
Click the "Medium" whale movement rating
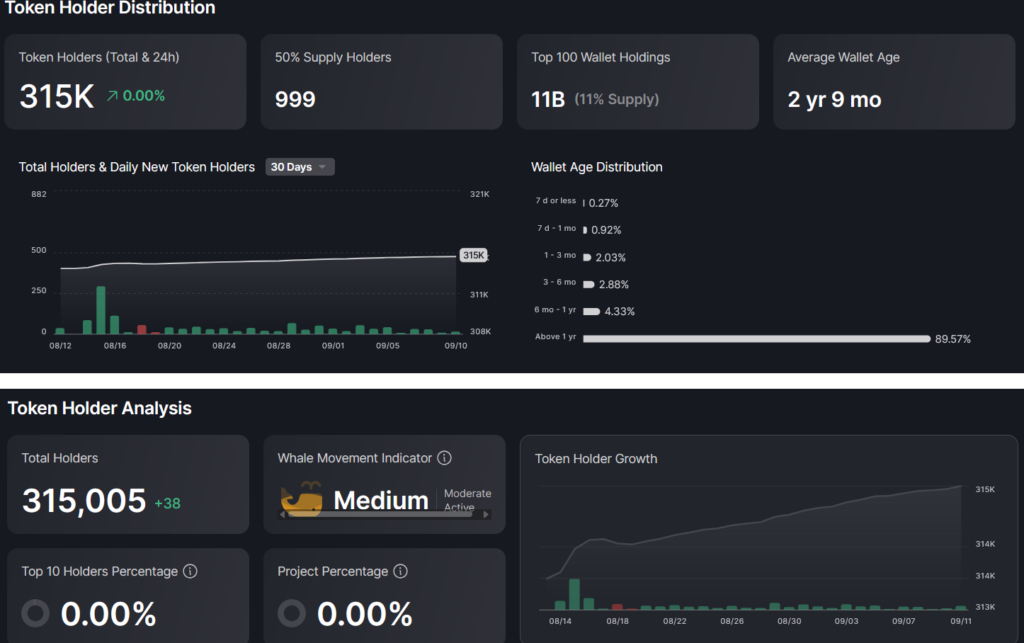click(x=381, y=501)
